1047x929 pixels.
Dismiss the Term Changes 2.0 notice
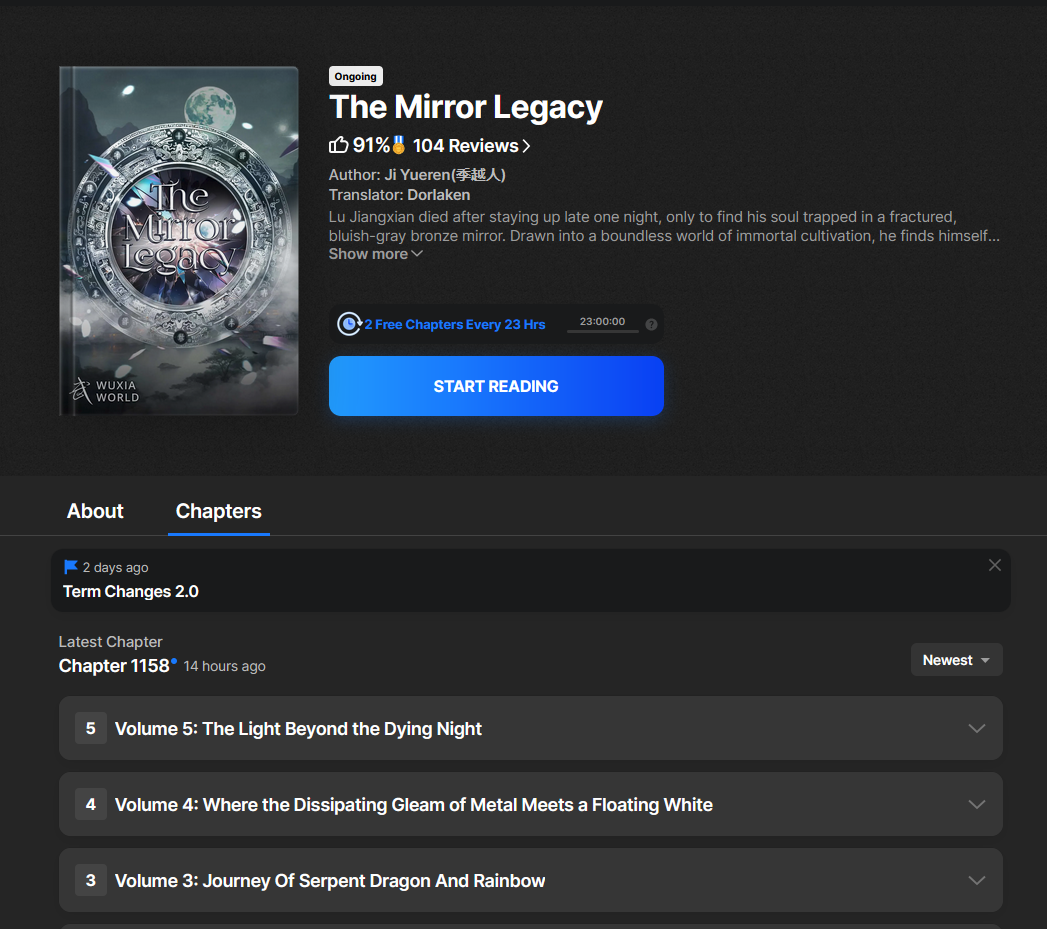(x=994, y=565)
